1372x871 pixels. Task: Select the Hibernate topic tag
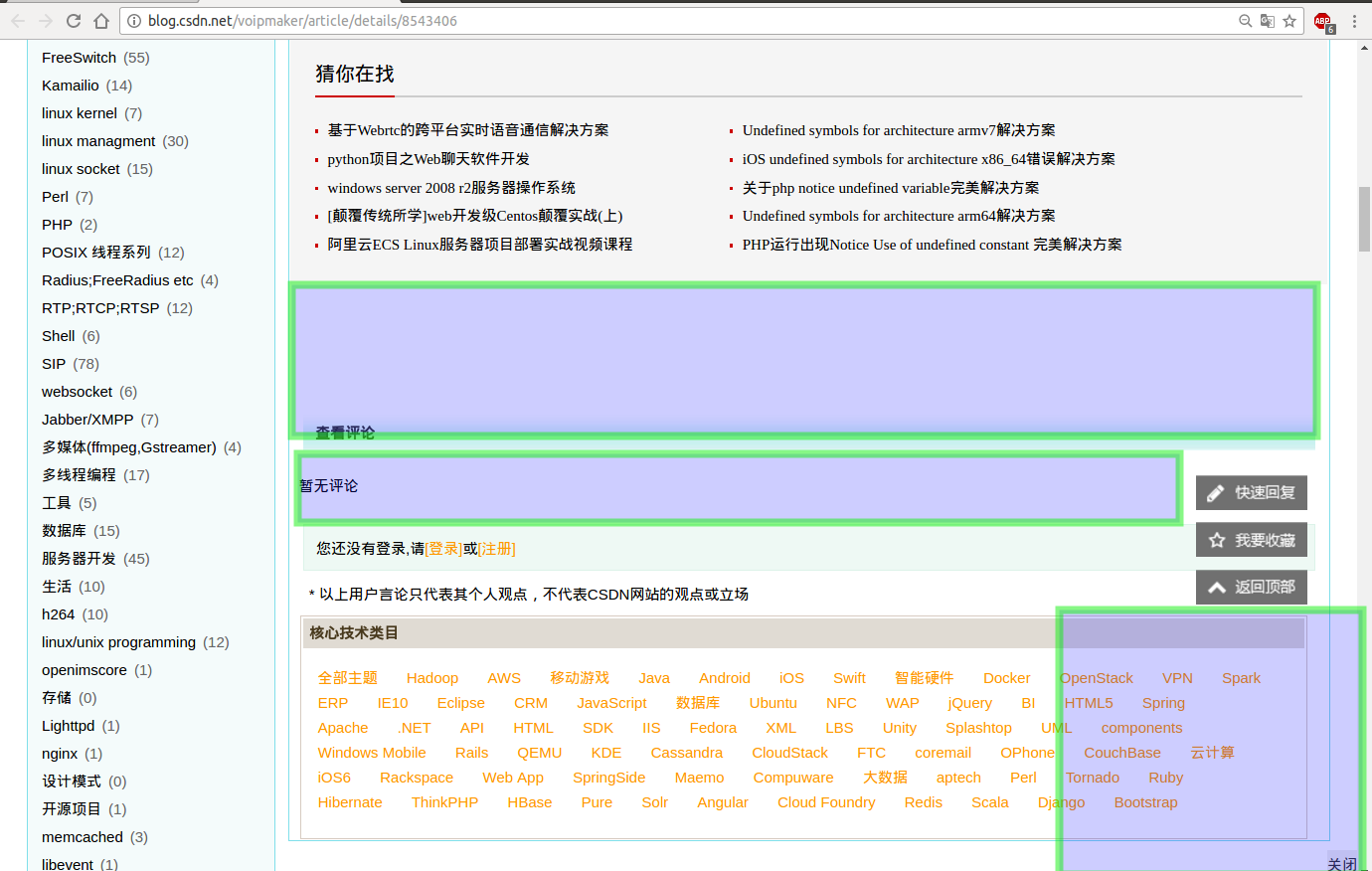click(x=350, y=802)
